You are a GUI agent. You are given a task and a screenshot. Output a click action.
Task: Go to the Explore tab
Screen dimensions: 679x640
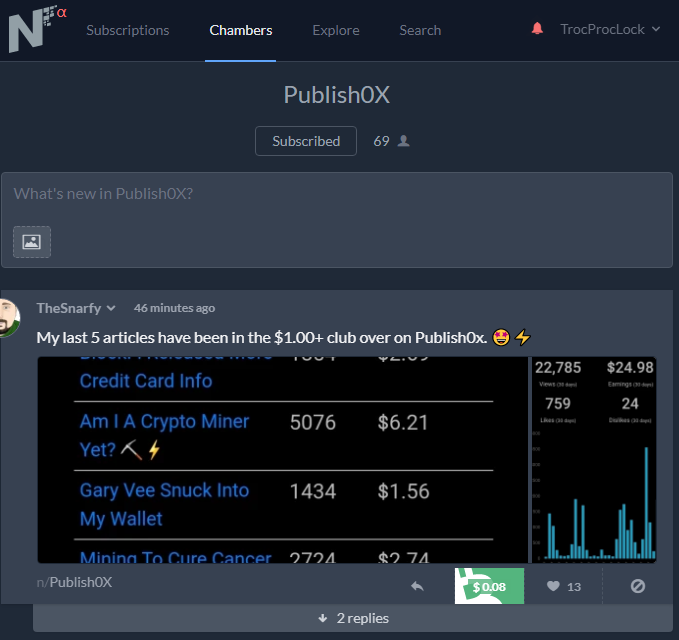pos(336,30)
